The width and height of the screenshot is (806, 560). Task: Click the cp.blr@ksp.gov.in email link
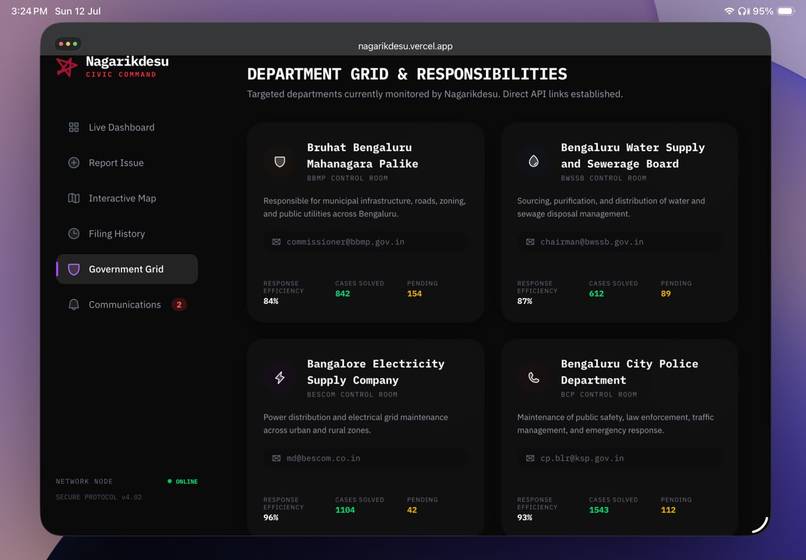[582, 458]
